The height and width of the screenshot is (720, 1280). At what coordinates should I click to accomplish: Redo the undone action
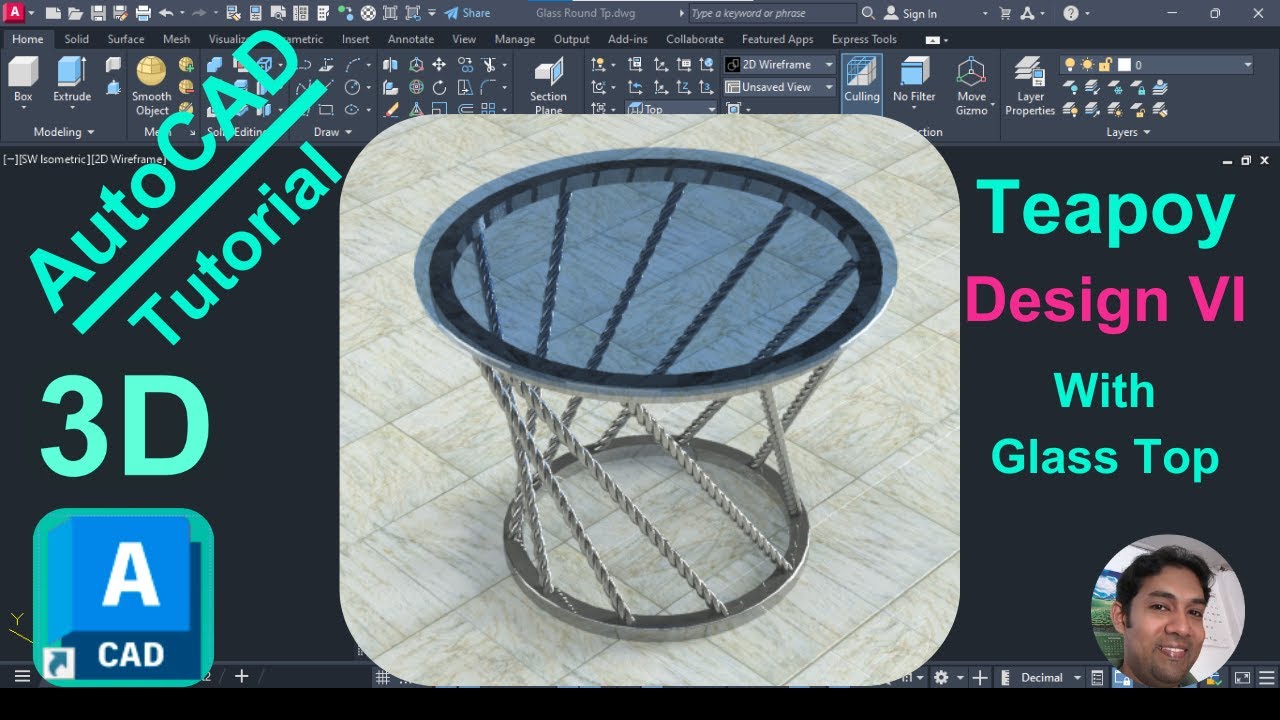click(198, 13)
